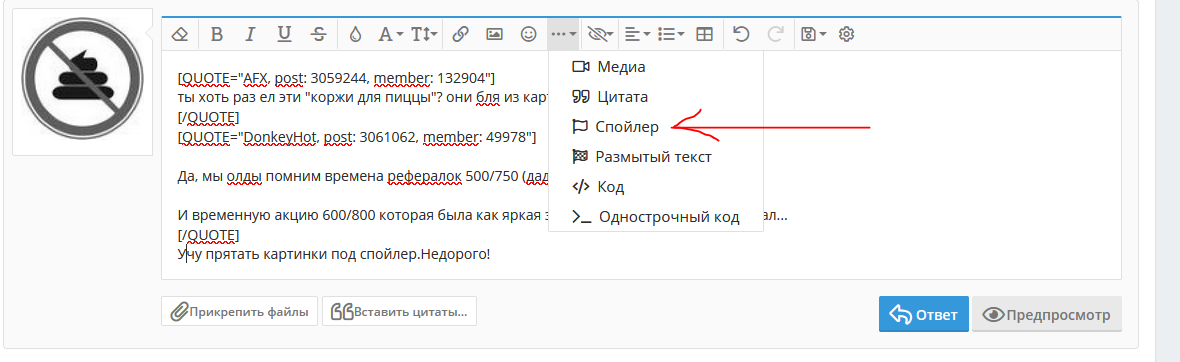Open the save drafts dropdown

point(813,34)
